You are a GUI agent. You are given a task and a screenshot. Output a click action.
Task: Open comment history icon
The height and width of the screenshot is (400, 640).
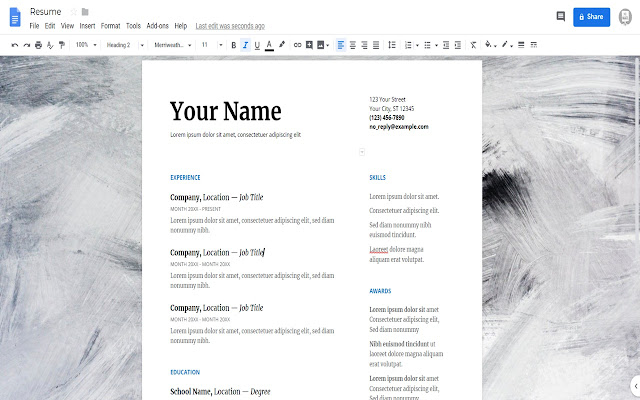[561, 16]
